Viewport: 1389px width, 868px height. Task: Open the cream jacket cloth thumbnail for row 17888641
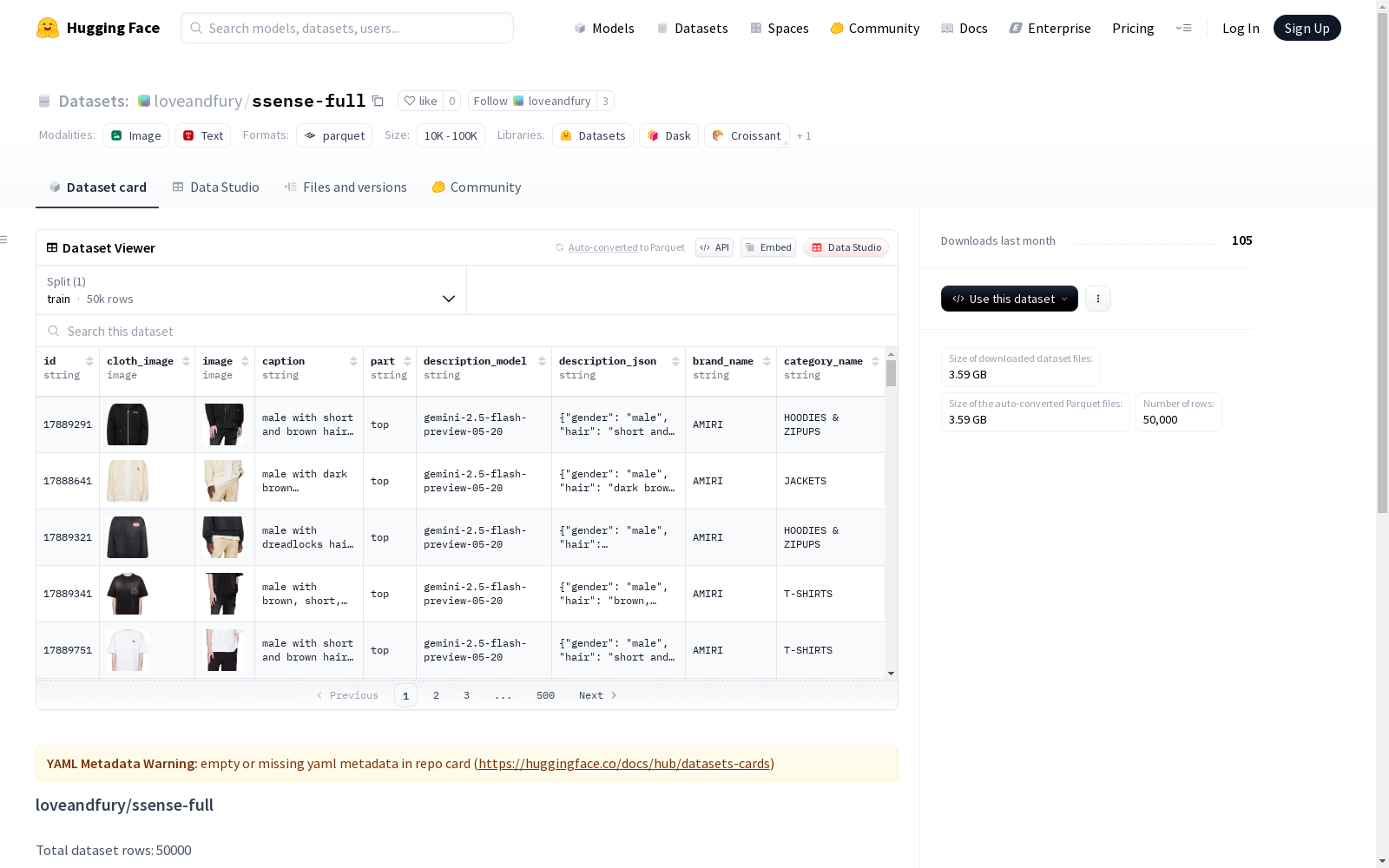coord(128,481)
